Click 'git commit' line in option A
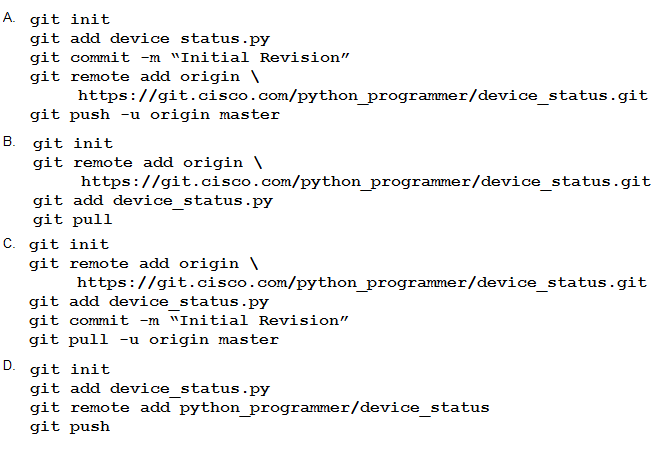 tap(189, 58)
